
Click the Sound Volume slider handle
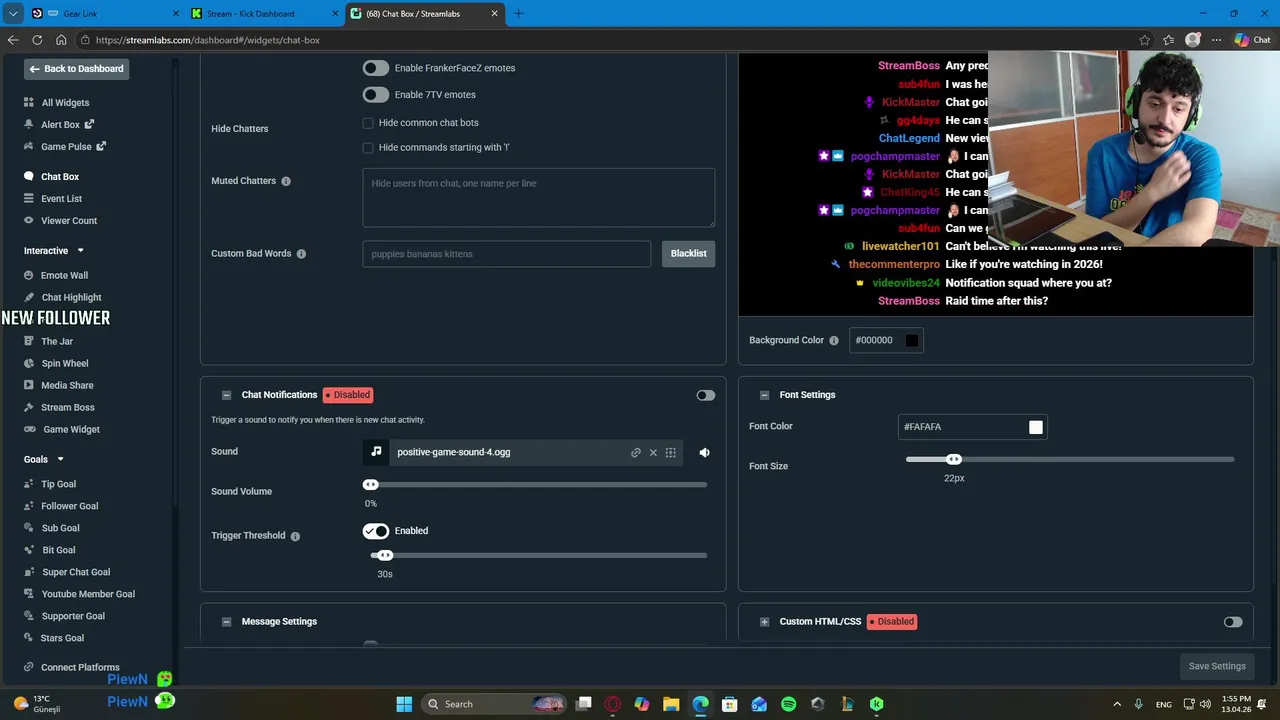371,485
